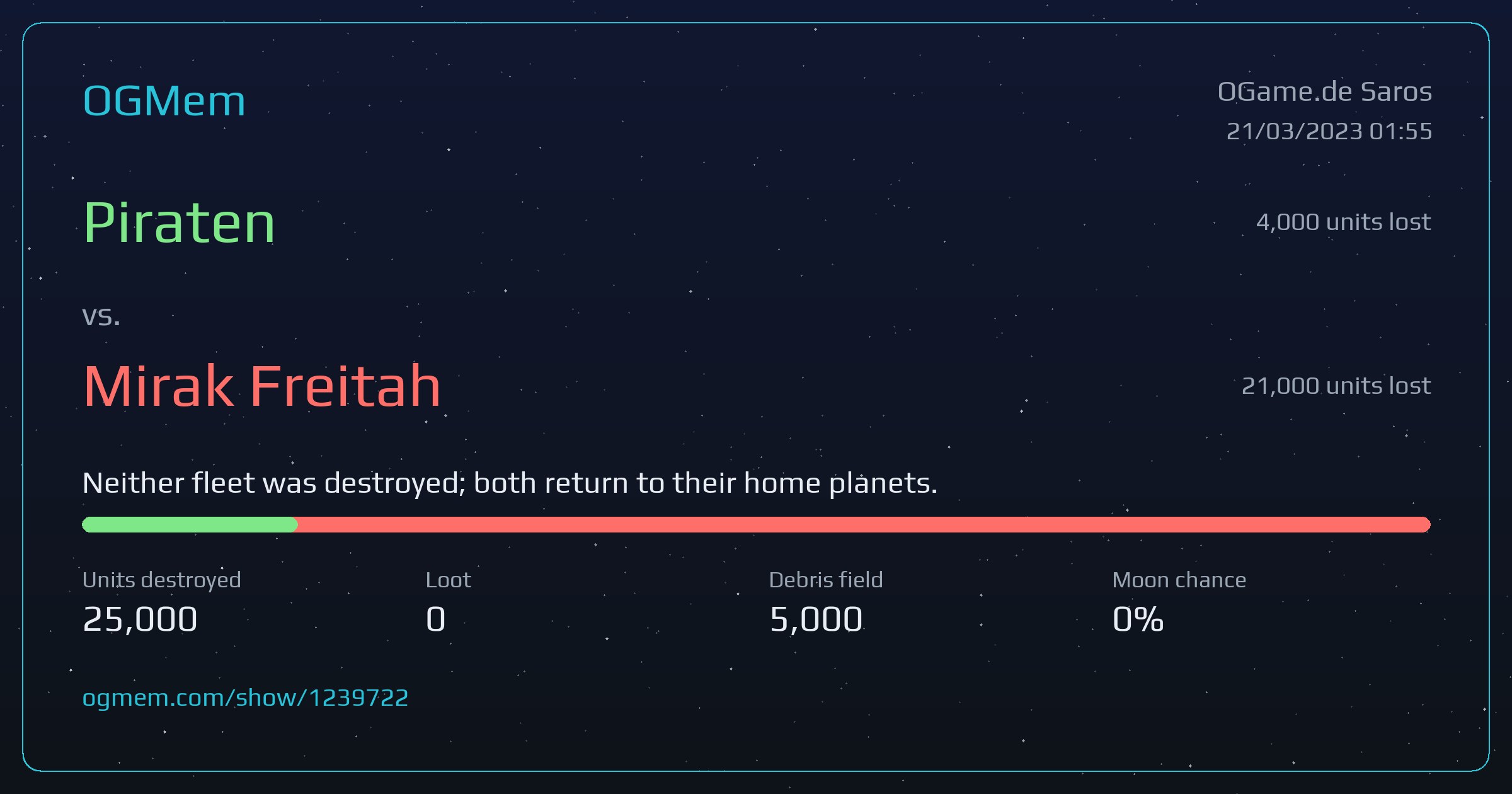This screenshot has width=1512, height=794.
Task: Click the 21,000 units lost text
Action: click(1336, 386)
